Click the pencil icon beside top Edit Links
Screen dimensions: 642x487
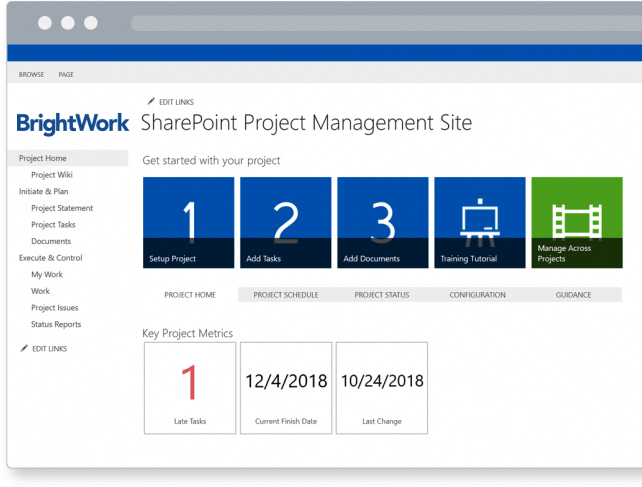[x=151, y=101]
